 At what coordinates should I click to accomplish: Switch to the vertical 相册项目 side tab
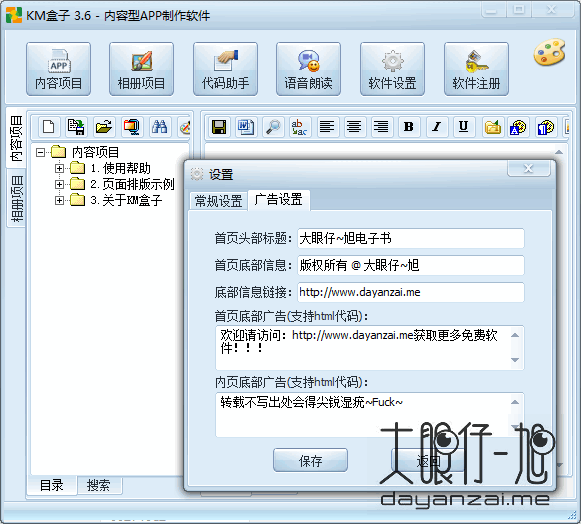pyautogui.click(x=16, y=198)
